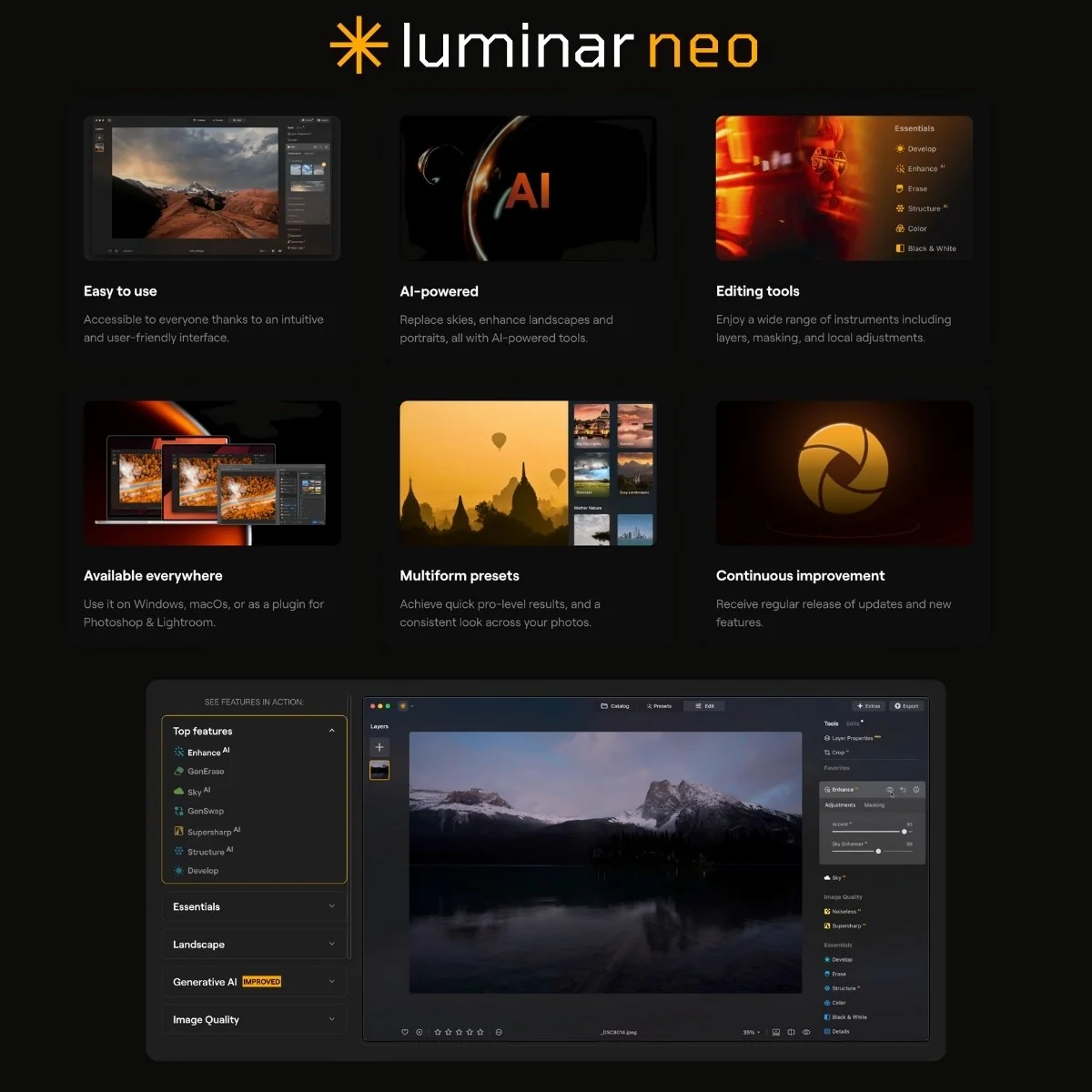Screen dimensions: 1092x1092
Task: Open the Masking tab in Enhance panel
Action: tap(875, 805)
